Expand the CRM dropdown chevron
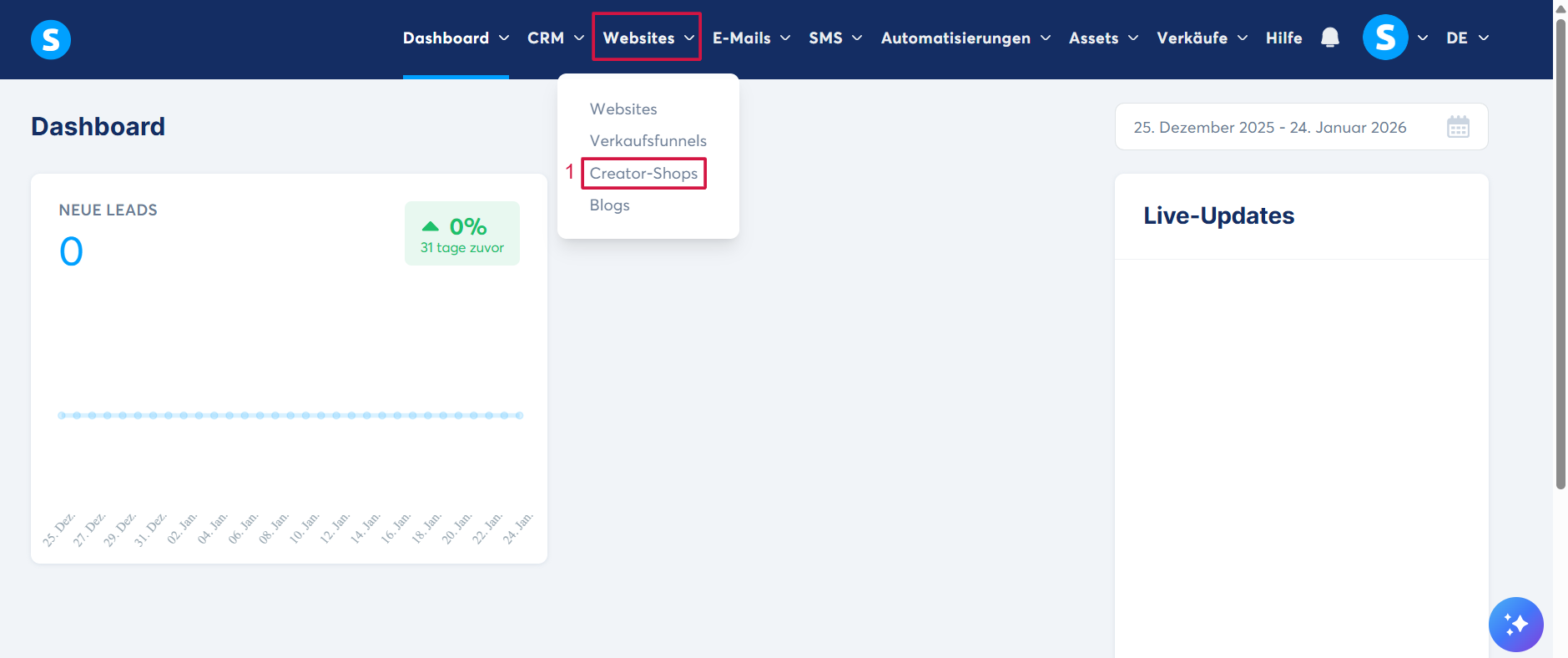Image resolution: width=1568 pixels, height=658 pixels. click(579, 38)
